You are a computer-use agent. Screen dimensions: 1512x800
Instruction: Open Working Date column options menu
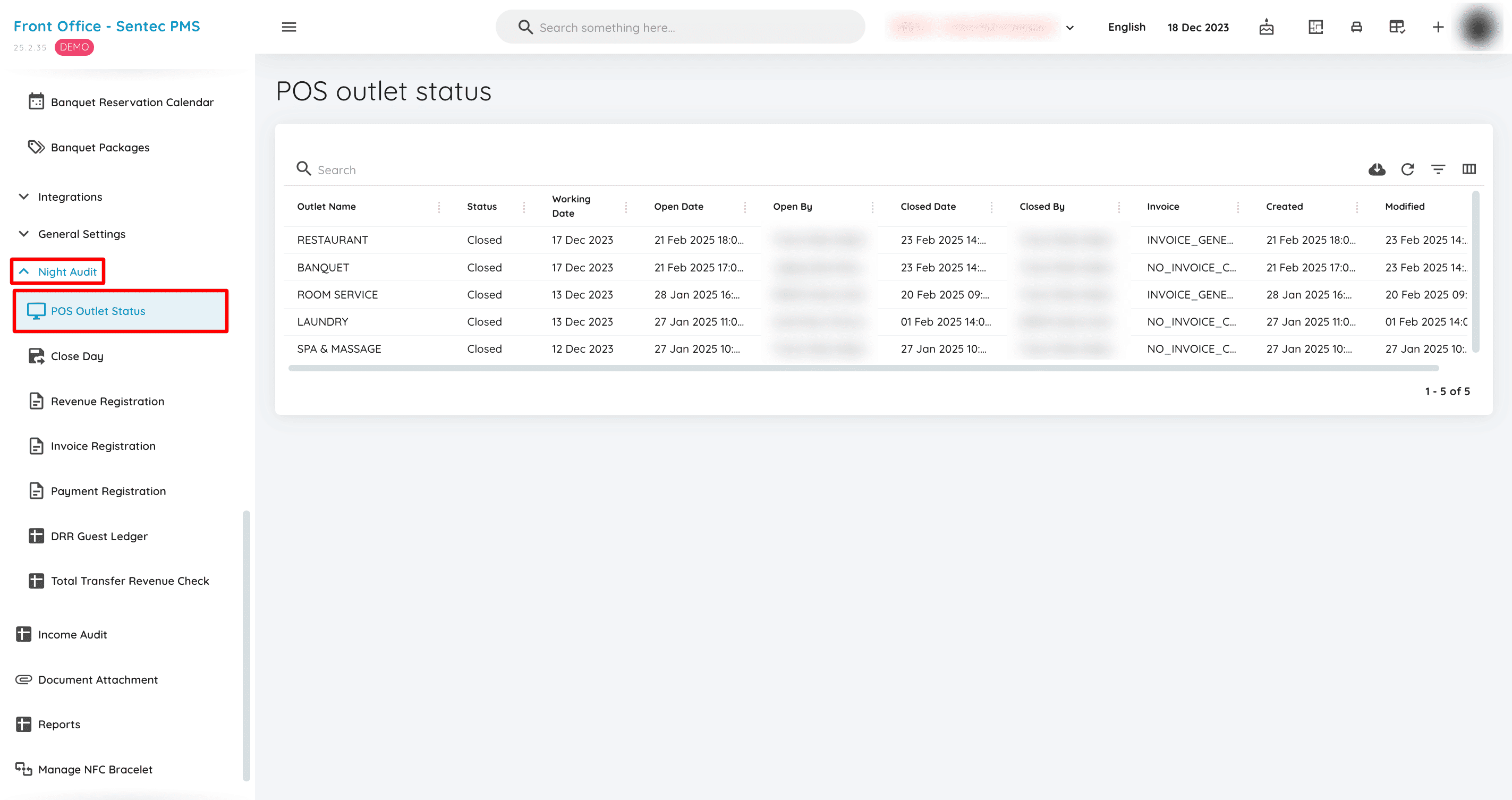[x=626, y=207]
